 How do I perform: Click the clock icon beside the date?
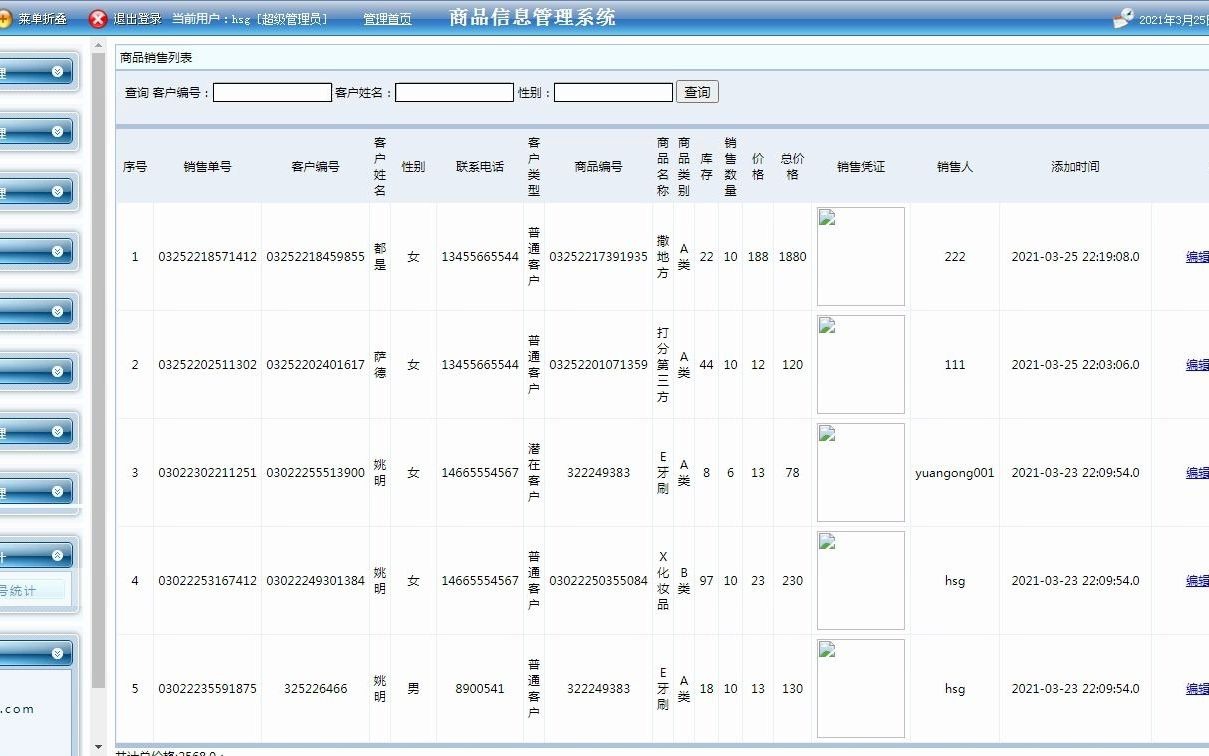point(1122,16)
